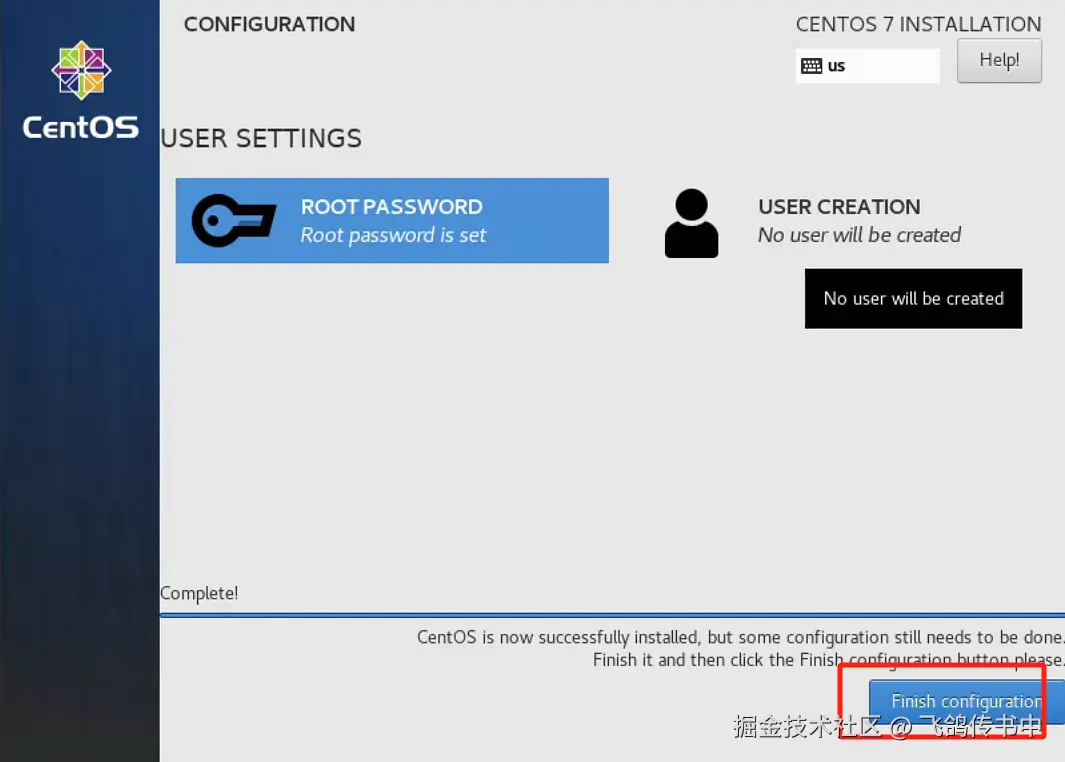Click the CENTOS 7 INSTALLATION title
Screen dimensions: 1065x762
point(918,24)
